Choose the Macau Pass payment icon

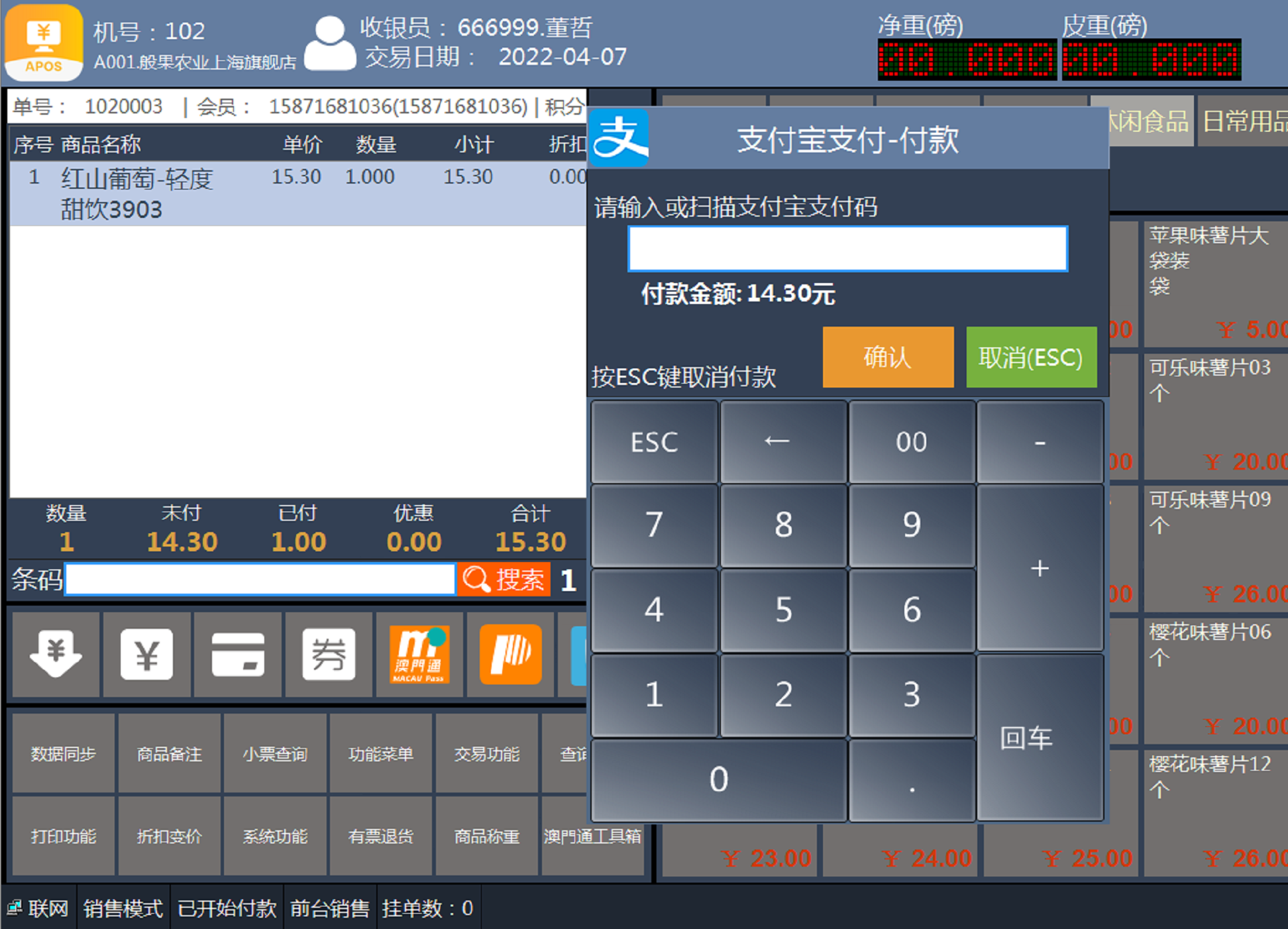[x=419, y=654]
